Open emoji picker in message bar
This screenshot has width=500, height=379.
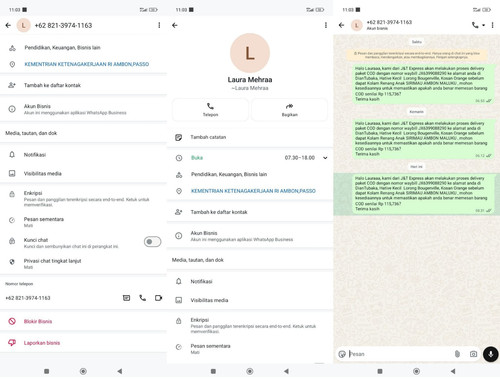pyautogui.click(x=342, y=354)
